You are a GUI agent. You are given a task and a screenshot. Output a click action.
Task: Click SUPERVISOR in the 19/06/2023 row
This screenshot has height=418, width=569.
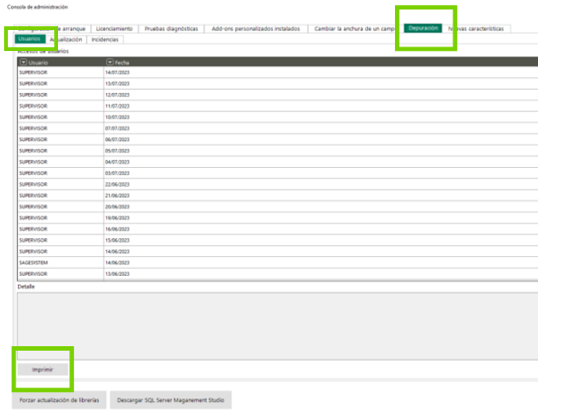point(33,218)
